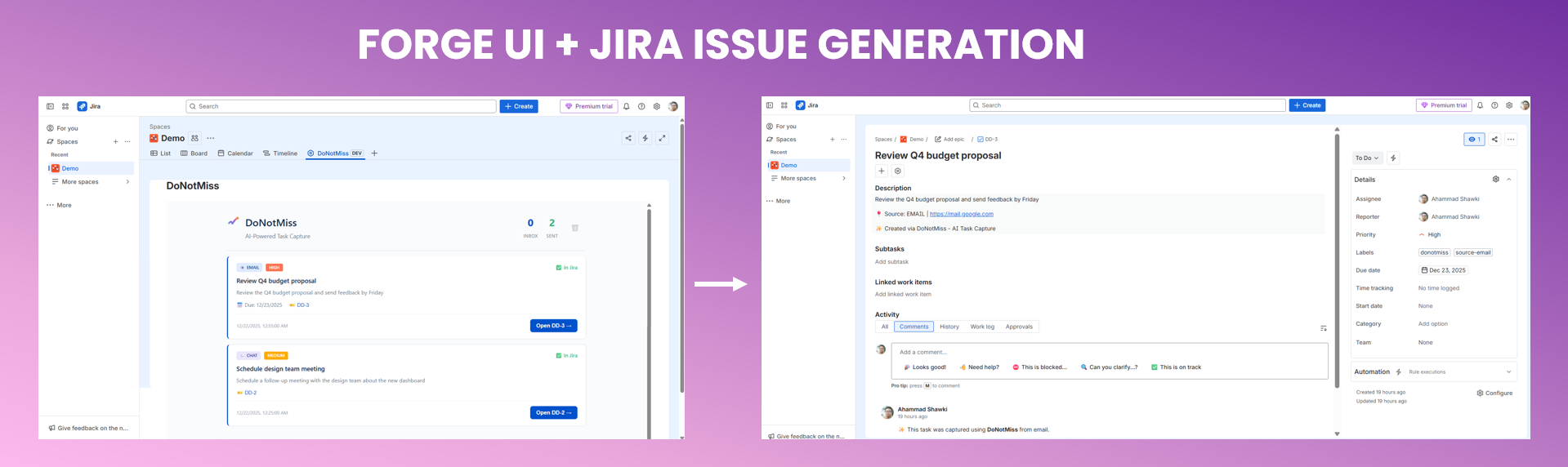Expand More in right window sidebar
The height and width of the screenshot is (467, 1568).
[x=779, y=201]
